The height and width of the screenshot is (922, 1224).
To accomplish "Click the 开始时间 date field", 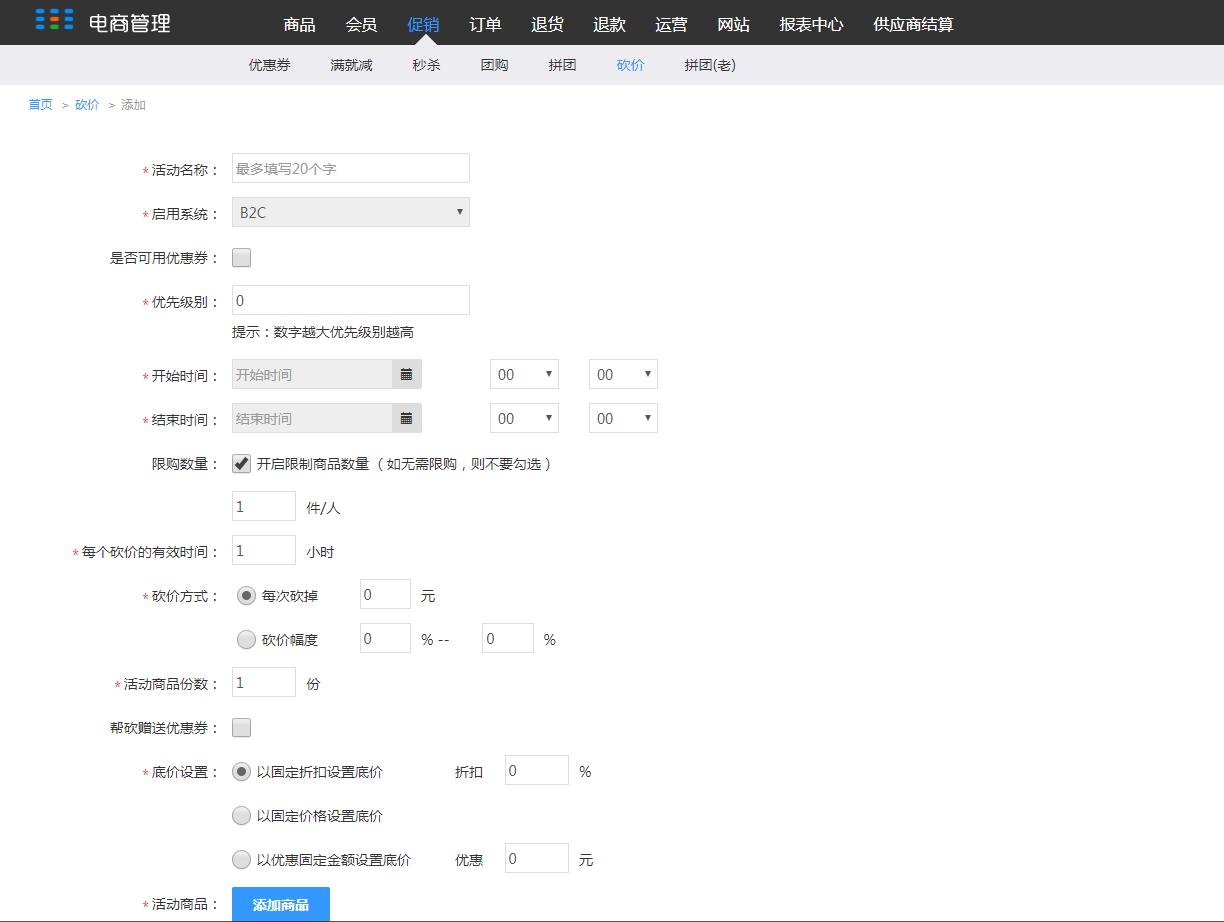I will point(312,375).
